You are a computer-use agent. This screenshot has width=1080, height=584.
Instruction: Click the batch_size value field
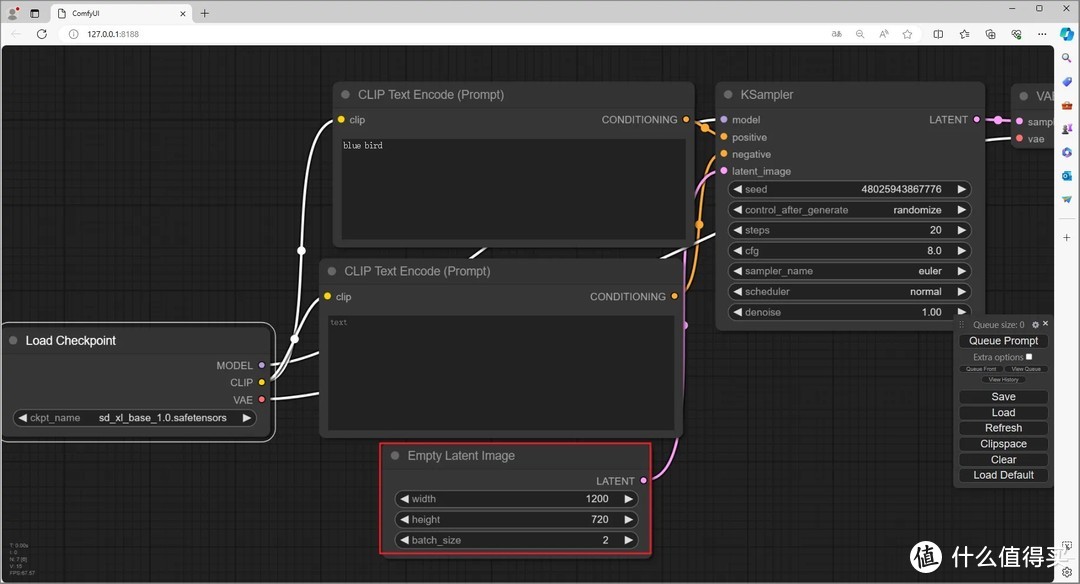coord(516,540)
